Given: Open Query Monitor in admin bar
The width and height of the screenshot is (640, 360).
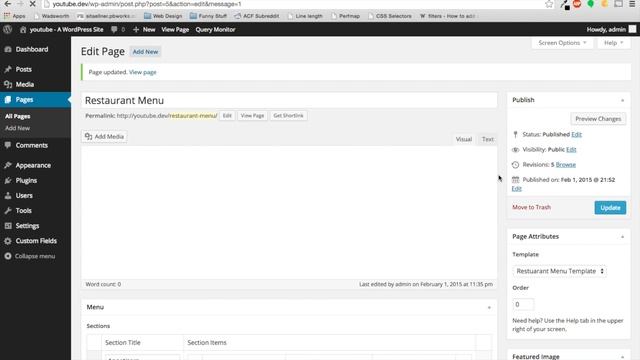Looking at the screenshot, I should (215, 29).
